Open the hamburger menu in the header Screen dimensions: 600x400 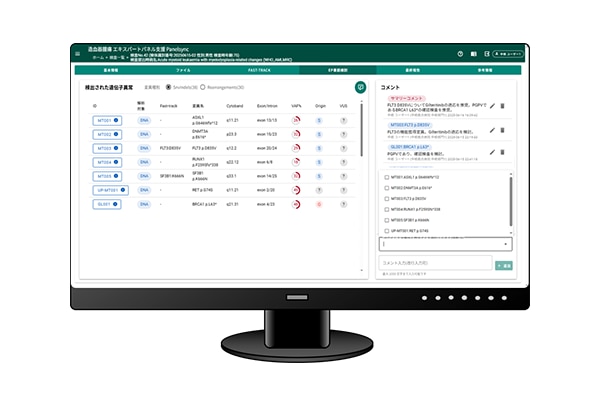[x=77, y=53]
